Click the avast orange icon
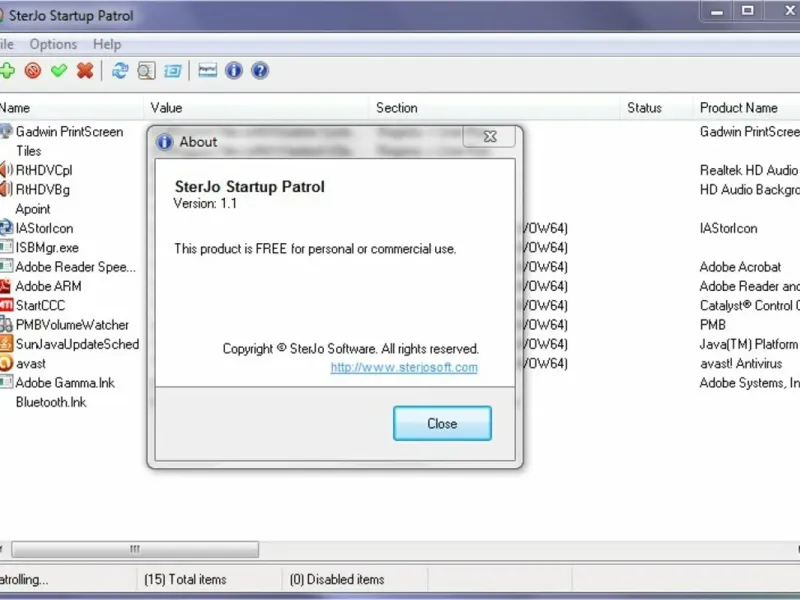 pos(6,363)
